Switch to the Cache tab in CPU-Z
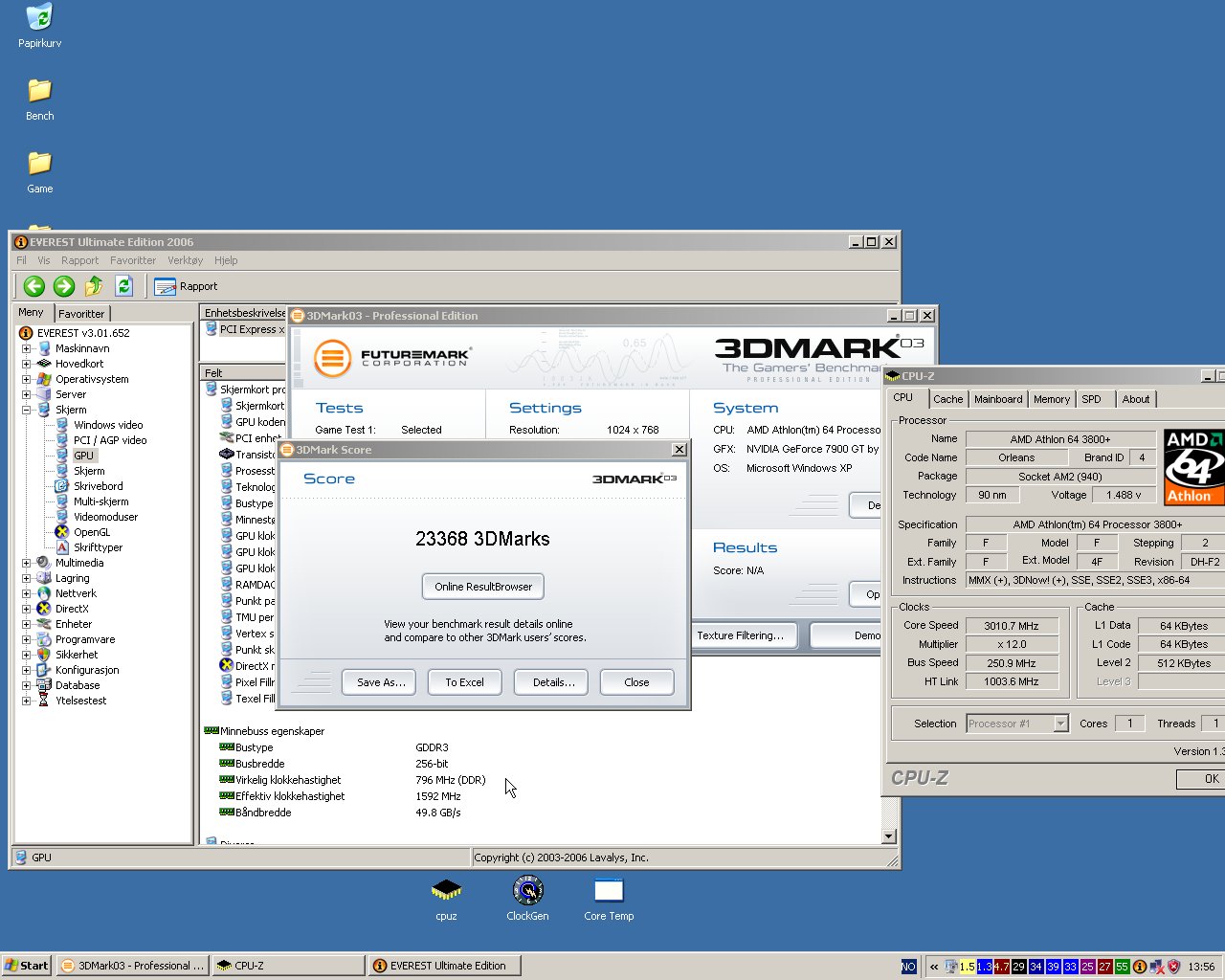The image size is (1225, 980). click(x=947, y=399)
